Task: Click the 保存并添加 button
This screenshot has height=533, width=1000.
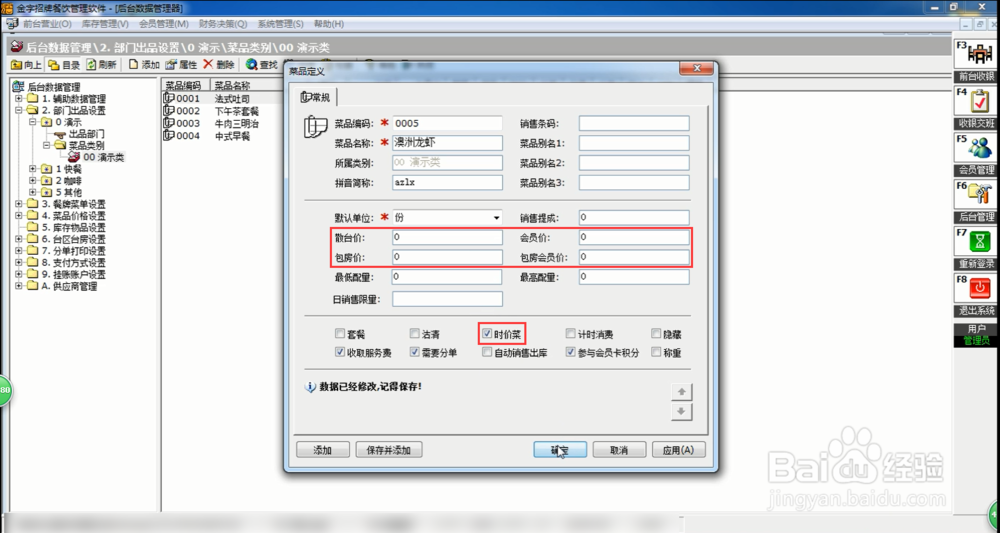Action: pos(389,449)
